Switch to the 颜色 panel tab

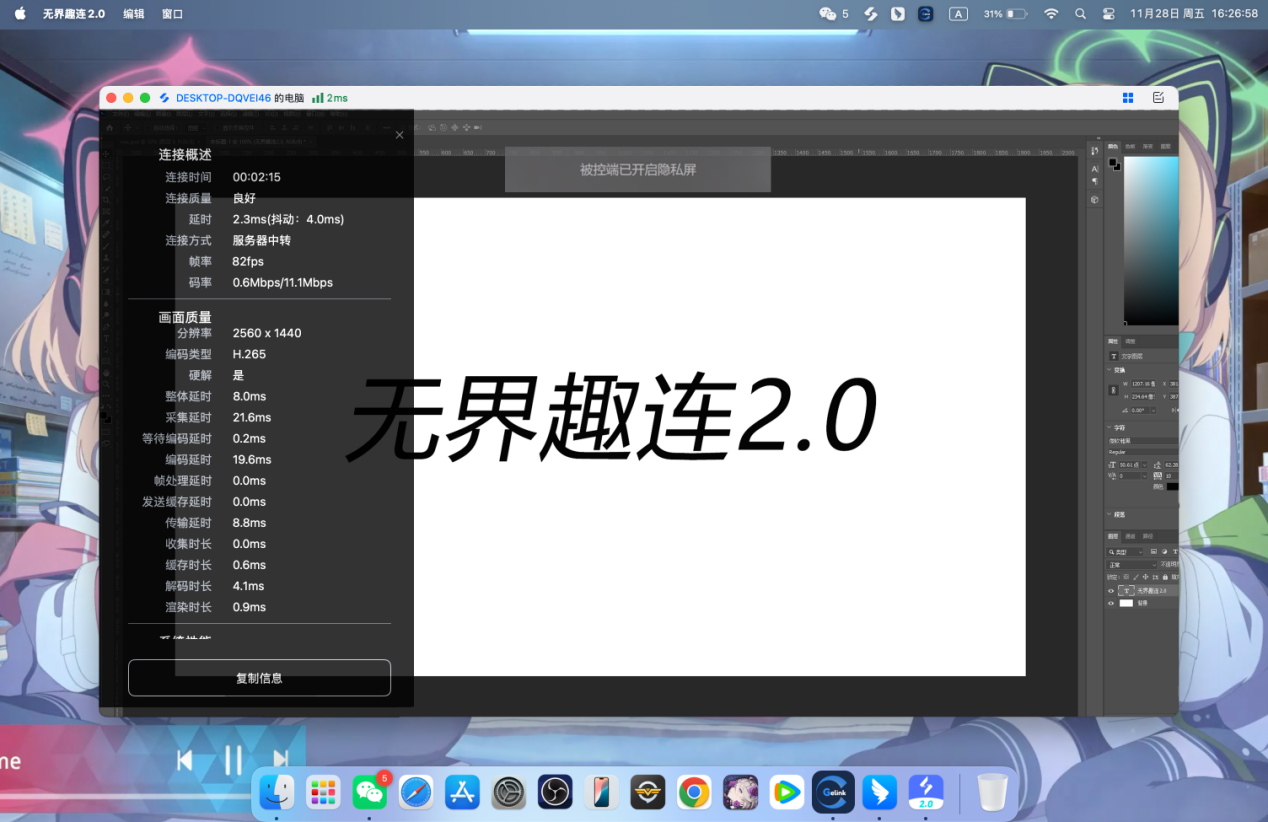tap(1113, 146)
